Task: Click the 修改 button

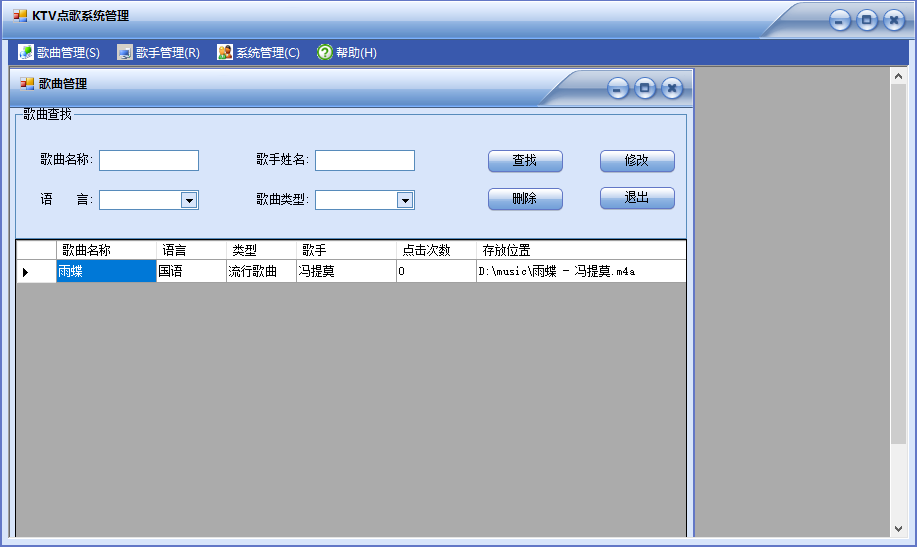Action: pos(637,161)
